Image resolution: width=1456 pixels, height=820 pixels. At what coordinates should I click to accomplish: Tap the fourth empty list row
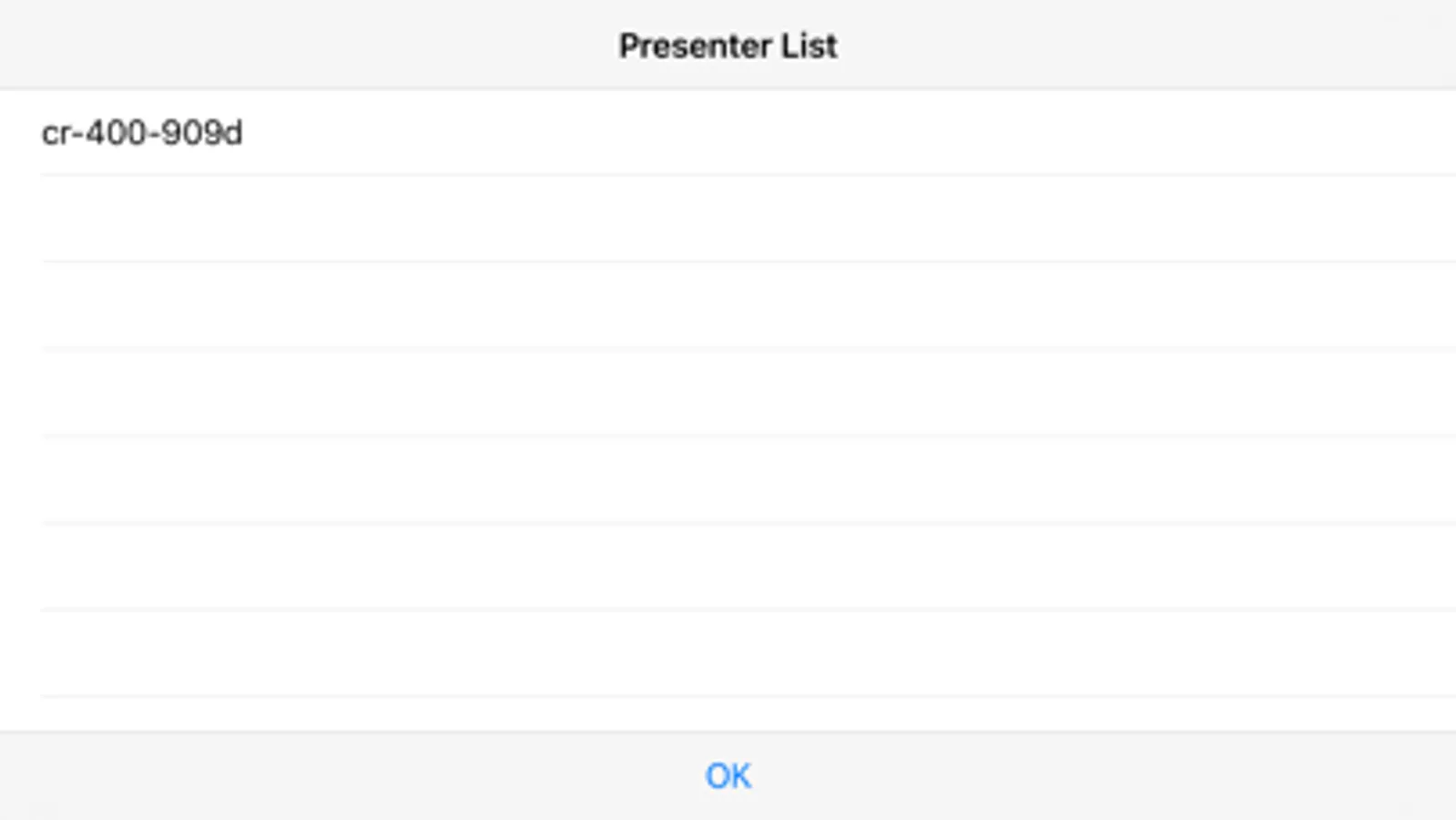[728, 479]
